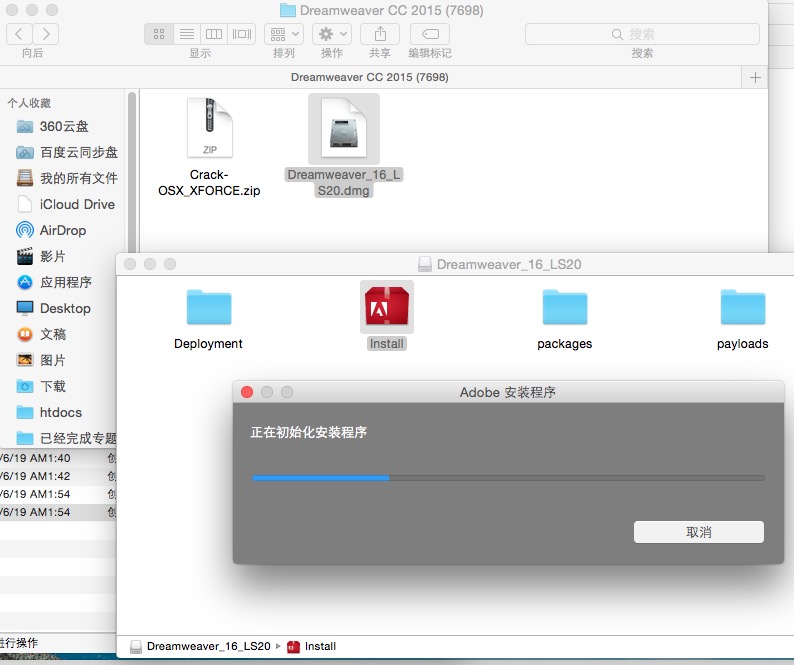Image resolution: width=794 pixels, height=665 pixels.
Task: Open 文稿 (Documents) in the sidebar
Action: 42,334
